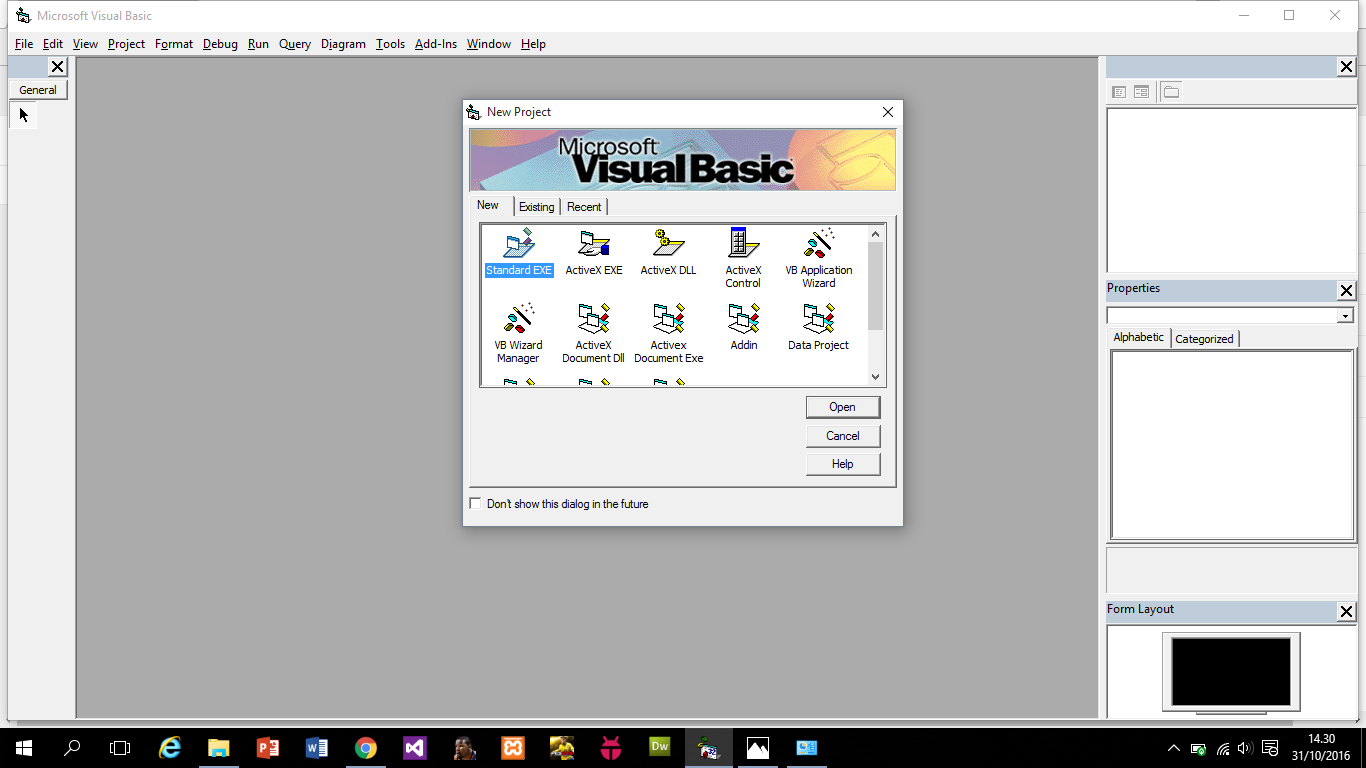Open Google Chrome from the taskbar

pyautogui.click(x=365, y=747)
